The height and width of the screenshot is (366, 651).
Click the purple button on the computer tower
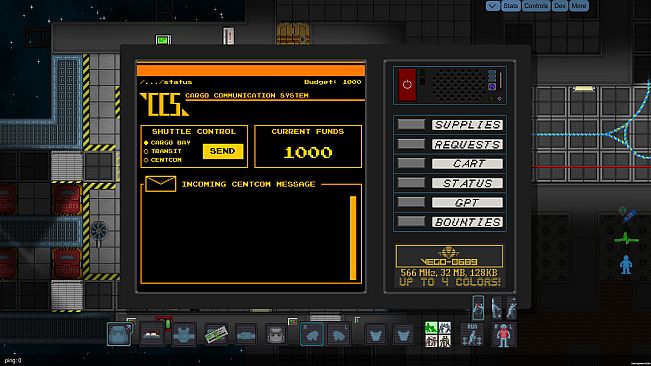(492, 87)
